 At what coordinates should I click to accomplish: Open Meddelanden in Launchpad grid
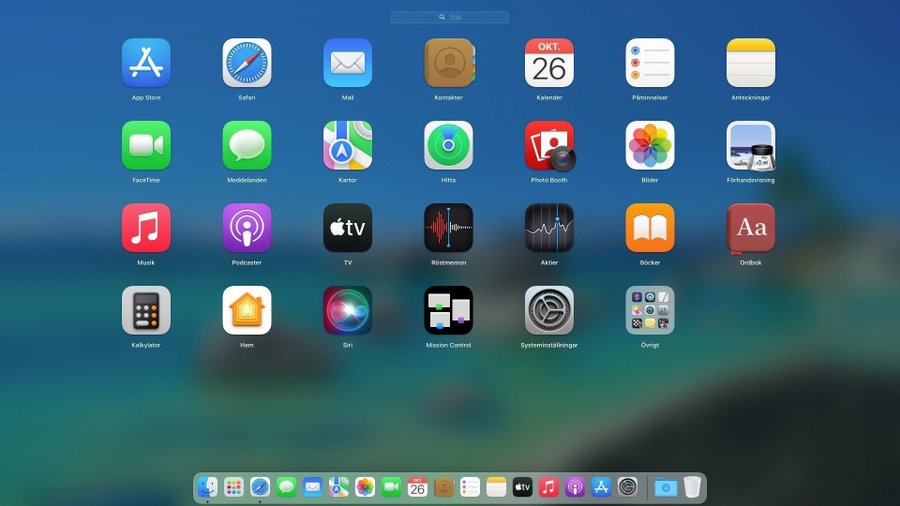247,146
